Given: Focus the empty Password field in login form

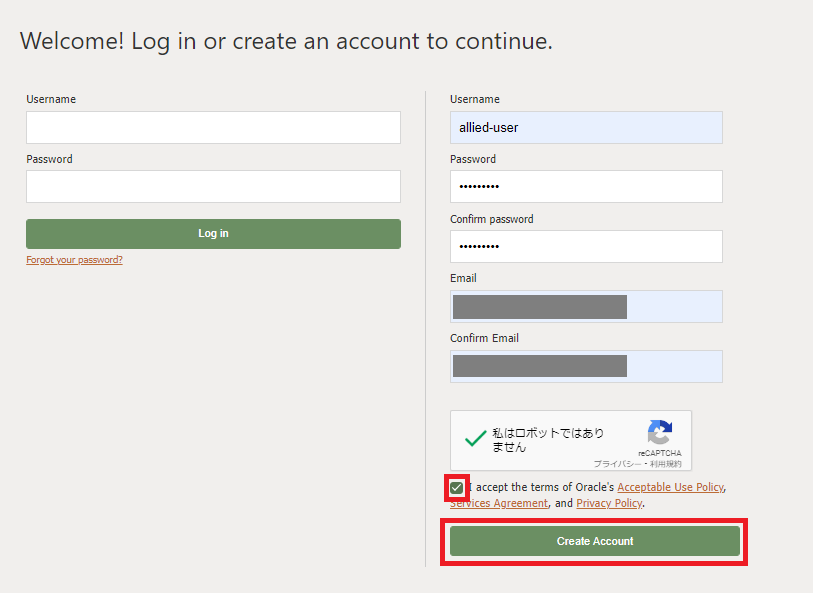Looking at the screenshot, I should (x=213, y=186).
